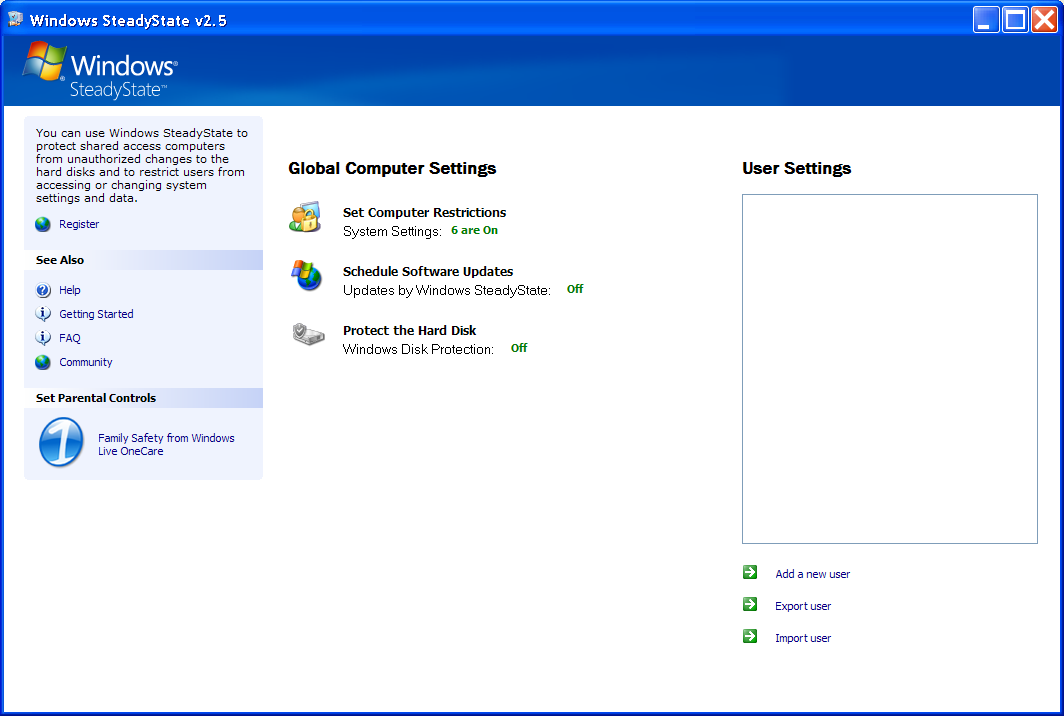Open Protect the Hard Disk
This screenshot has width=1064, height=716.
409,331
